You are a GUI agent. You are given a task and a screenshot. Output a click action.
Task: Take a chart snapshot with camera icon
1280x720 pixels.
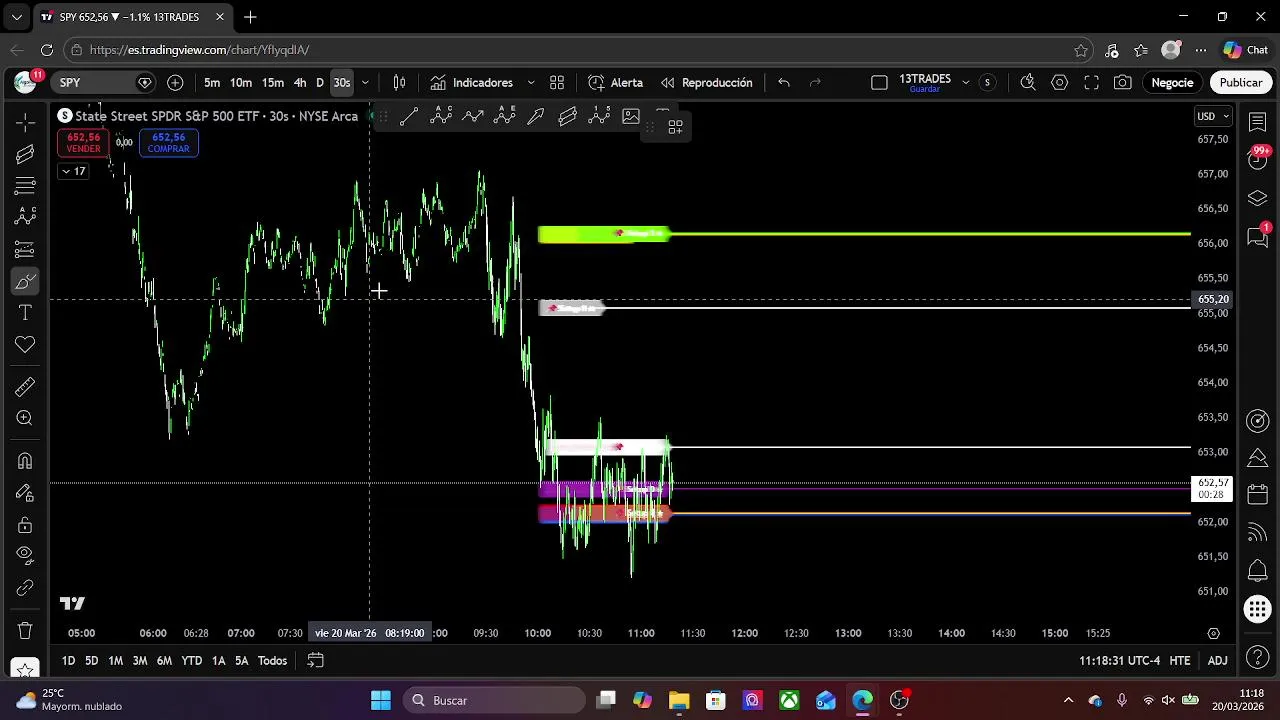(1123, 83)
